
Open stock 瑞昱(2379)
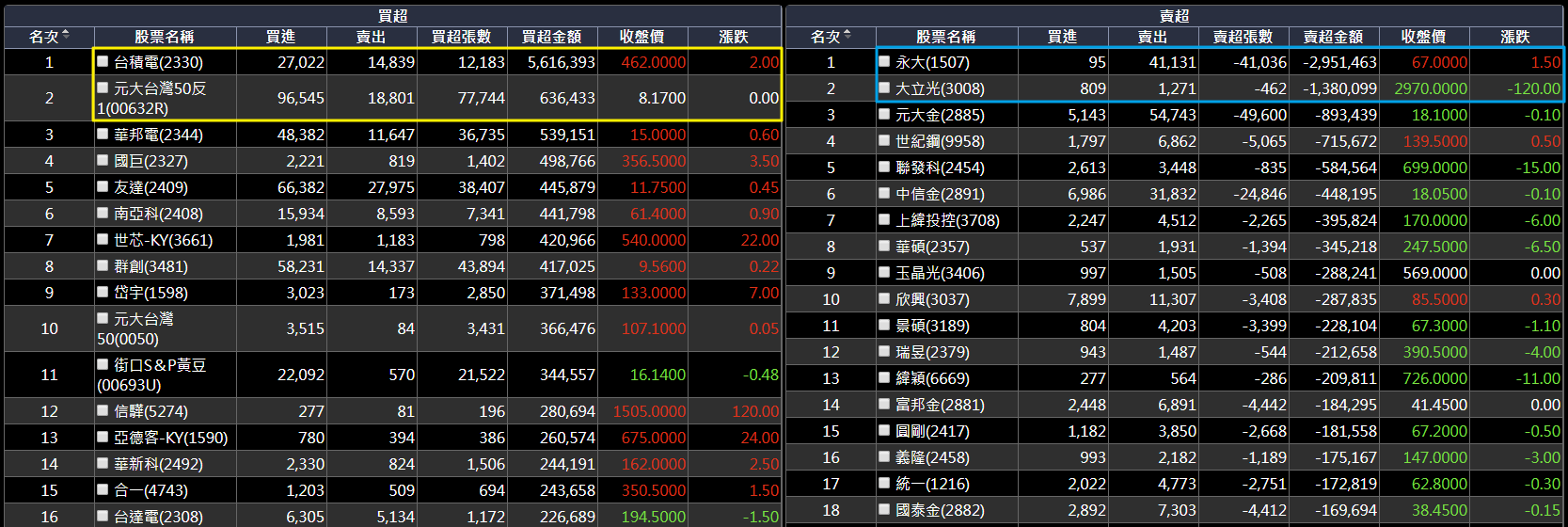(932, 352)
